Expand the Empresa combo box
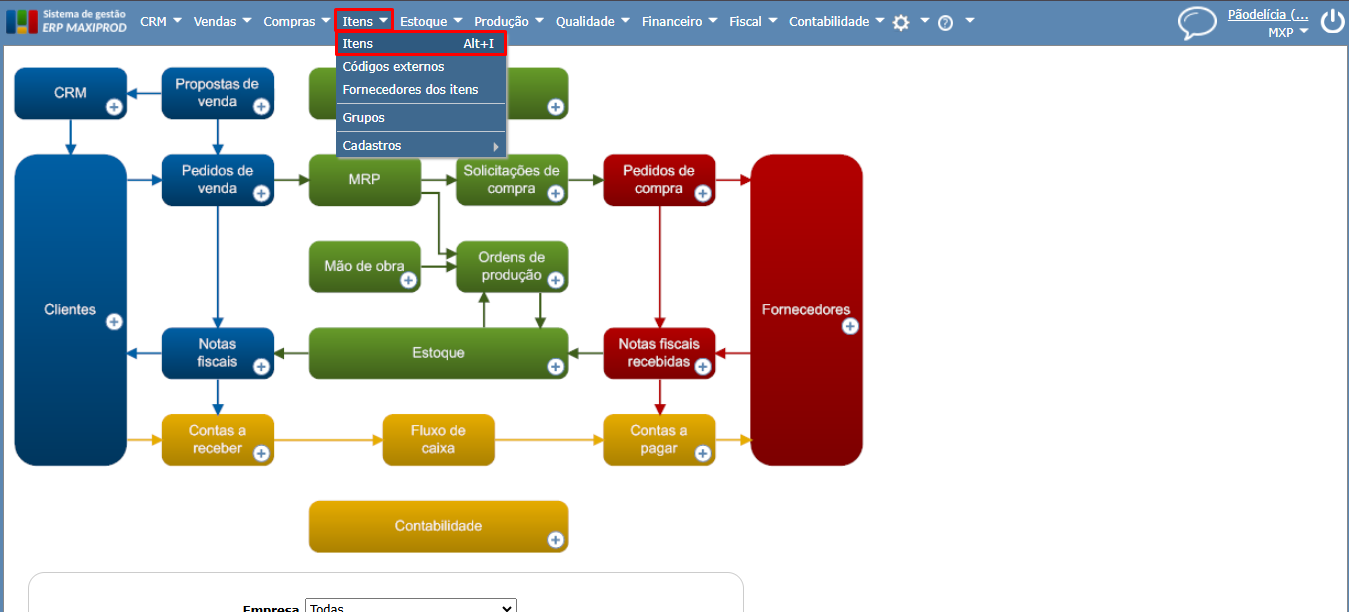 [410, 606]
